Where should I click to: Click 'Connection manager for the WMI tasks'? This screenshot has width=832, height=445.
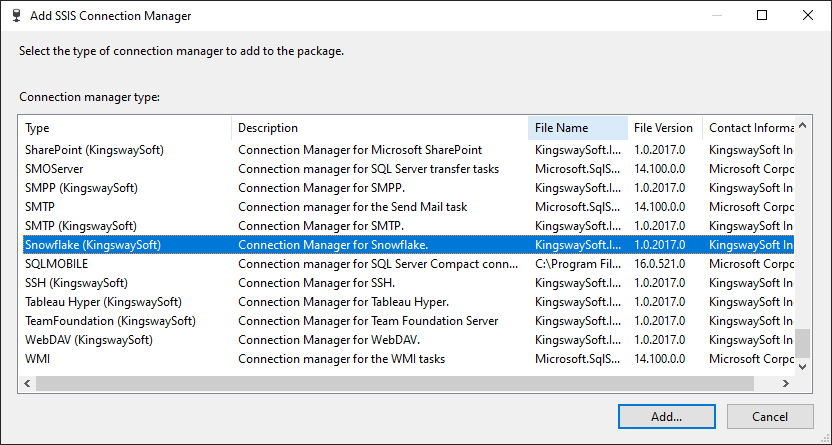[341, 359]
